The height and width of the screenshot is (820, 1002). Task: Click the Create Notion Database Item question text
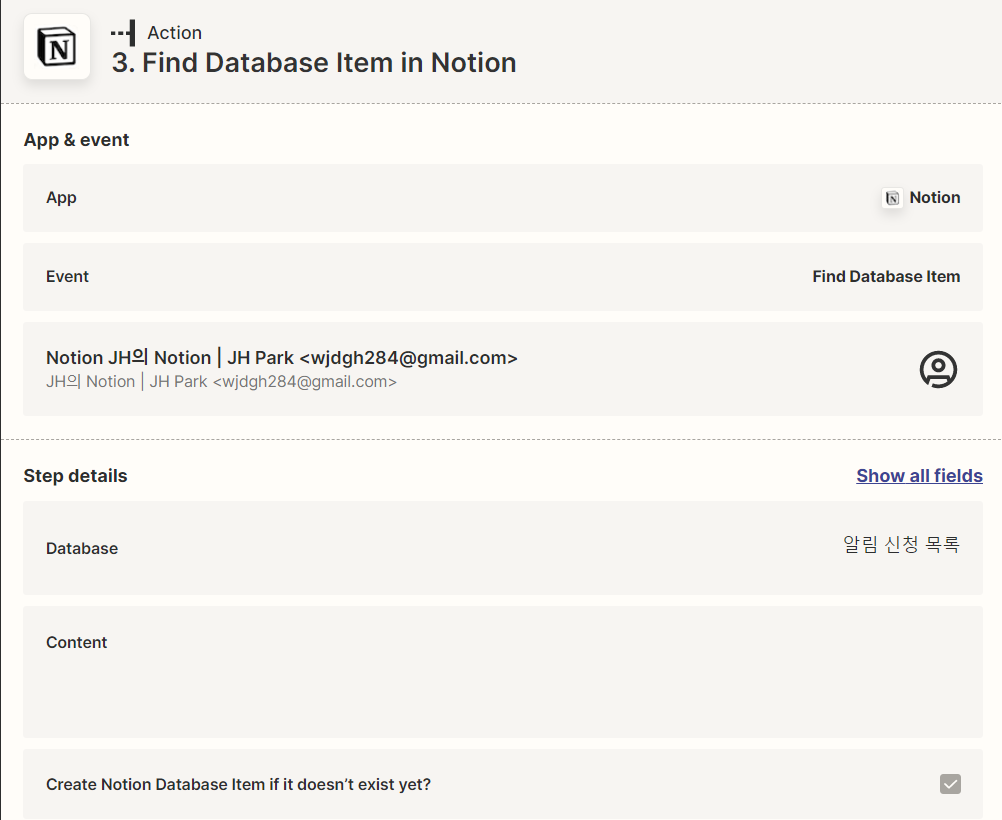[x=238, y=784]
